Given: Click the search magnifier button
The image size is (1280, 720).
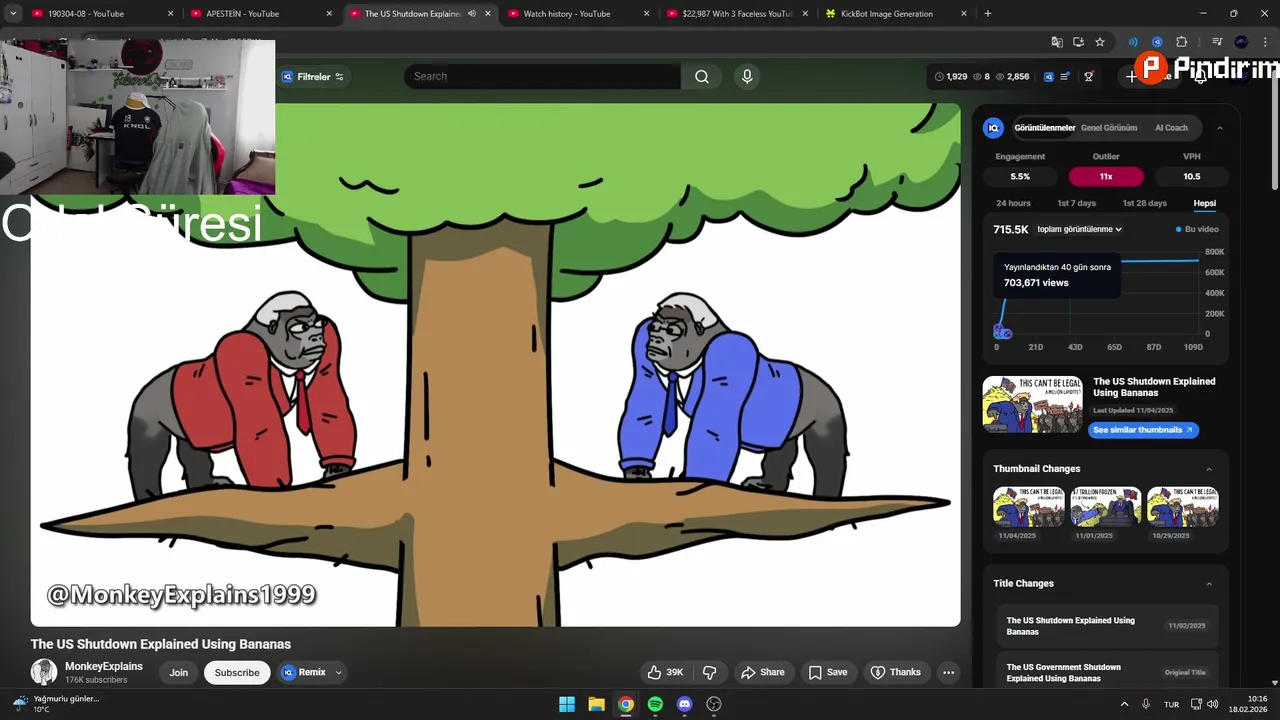Looking at the screenshot, I should click(x=702, y=76).
